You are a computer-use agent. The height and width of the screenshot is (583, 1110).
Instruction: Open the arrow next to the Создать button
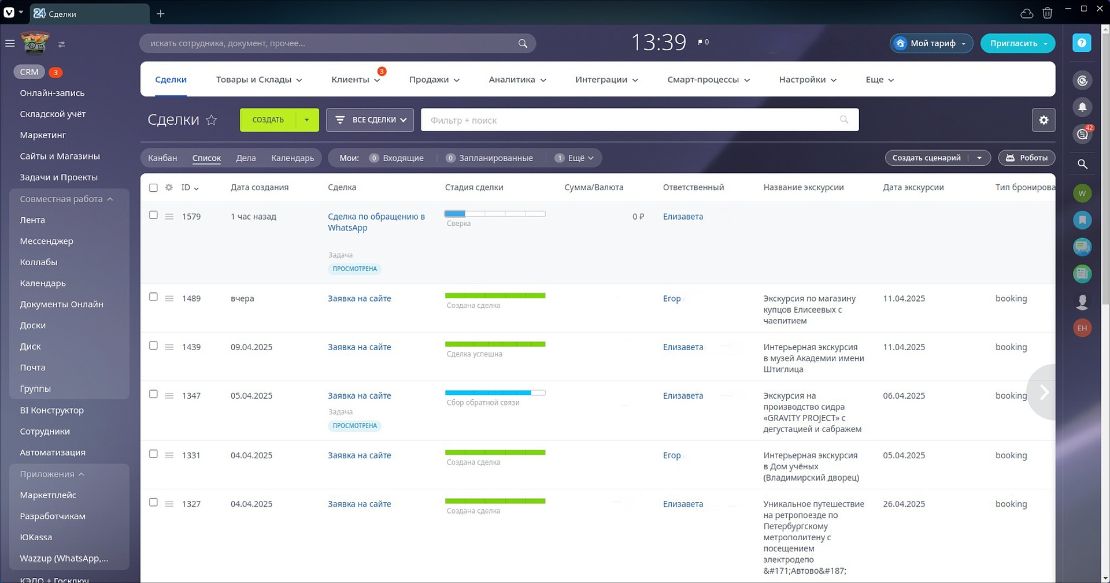[307, 120]
